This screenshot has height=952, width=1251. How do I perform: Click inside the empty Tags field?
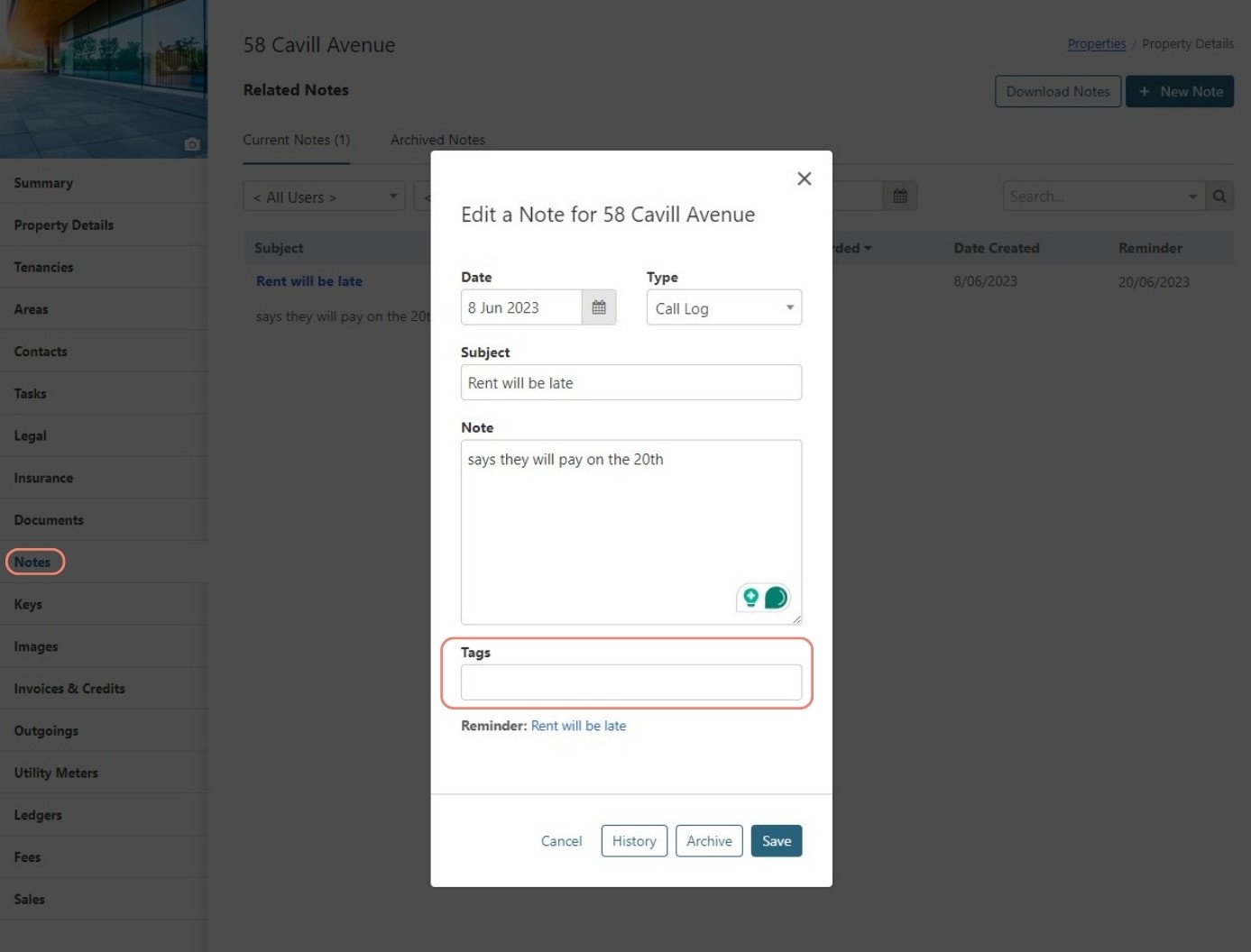click(630, 682)
